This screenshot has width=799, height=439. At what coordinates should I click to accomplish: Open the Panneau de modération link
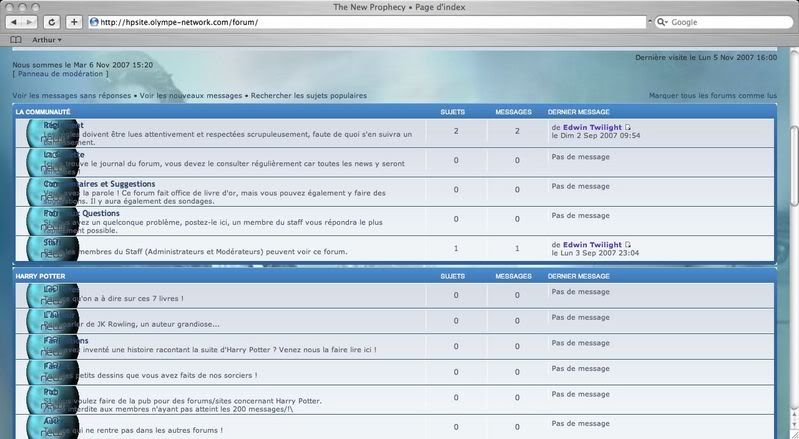[62, 74]
